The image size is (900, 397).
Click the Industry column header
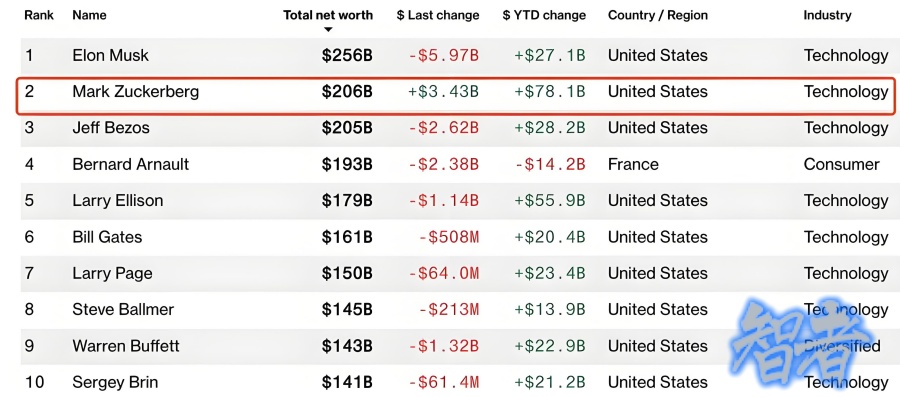pos(827,15)
